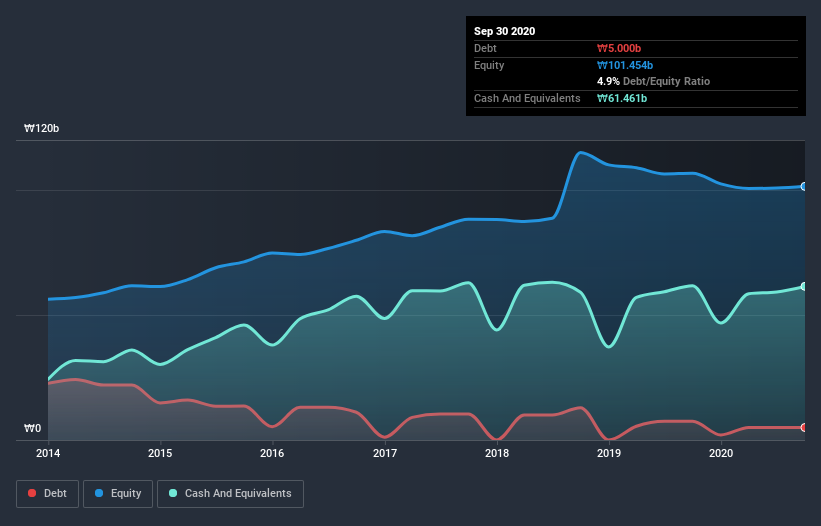Click the 2020 x-axis label
Screen dimensions: 821x526
[721, 453]
